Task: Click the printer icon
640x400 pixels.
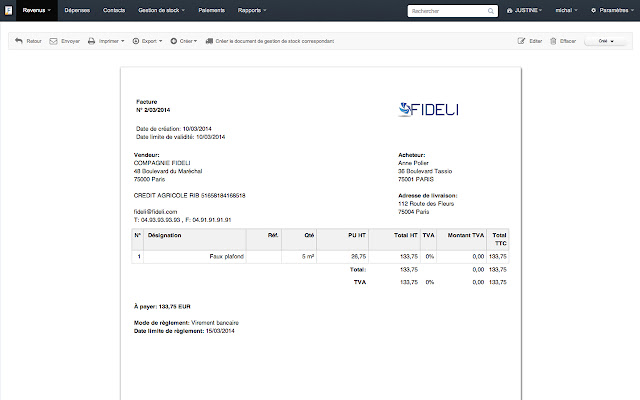Action: (91, 41)
